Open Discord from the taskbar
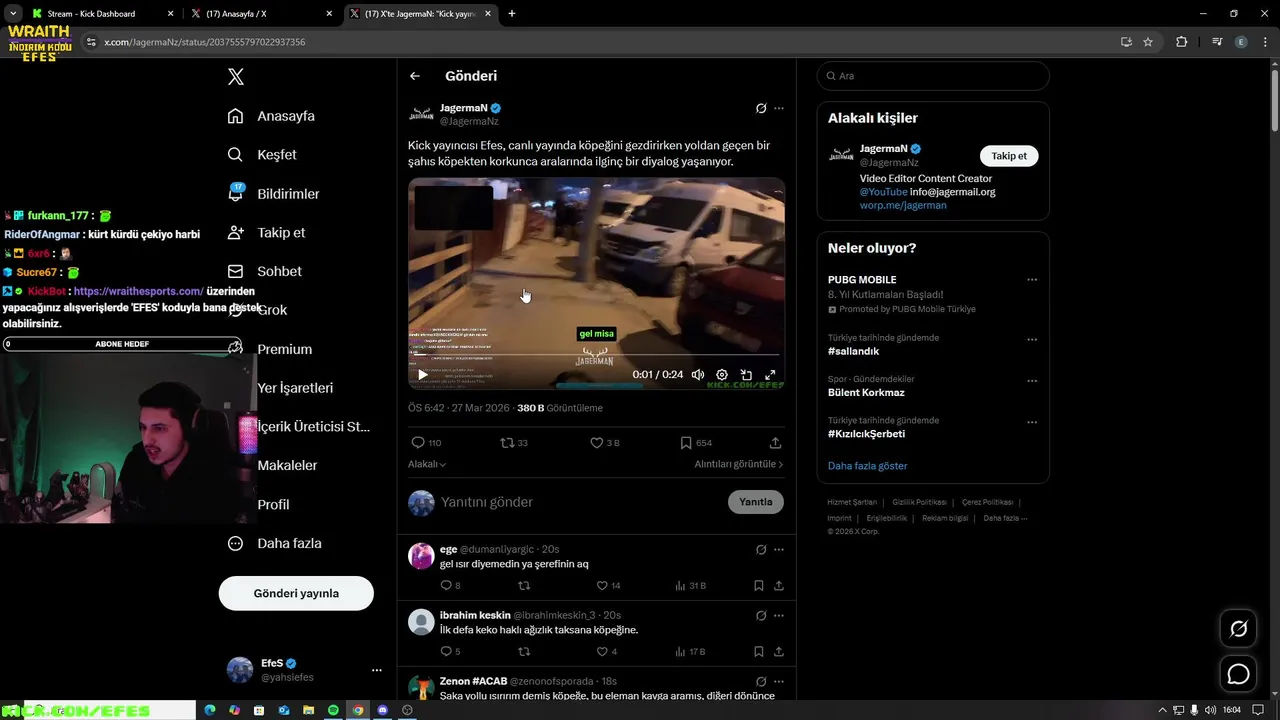The image size is (1280, 720). (x=383, y=710)
